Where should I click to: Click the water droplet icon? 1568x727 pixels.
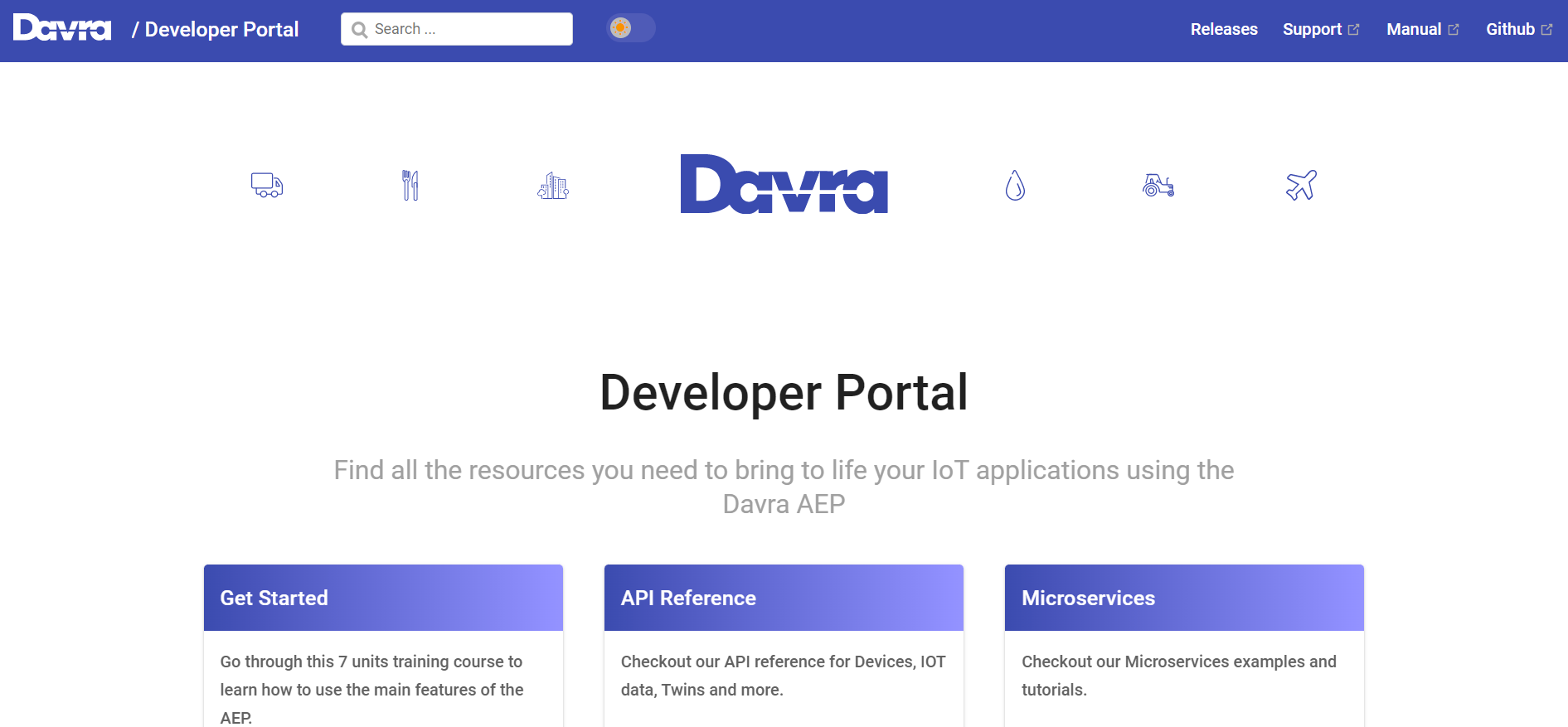point(1015,185)
